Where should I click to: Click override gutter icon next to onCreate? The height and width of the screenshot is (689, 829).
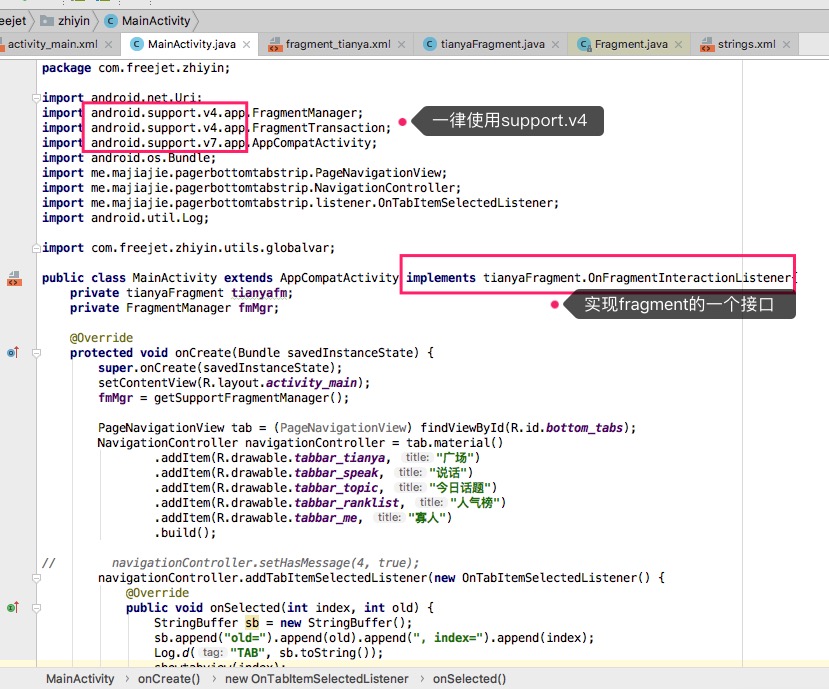click(x=13, y=352)
